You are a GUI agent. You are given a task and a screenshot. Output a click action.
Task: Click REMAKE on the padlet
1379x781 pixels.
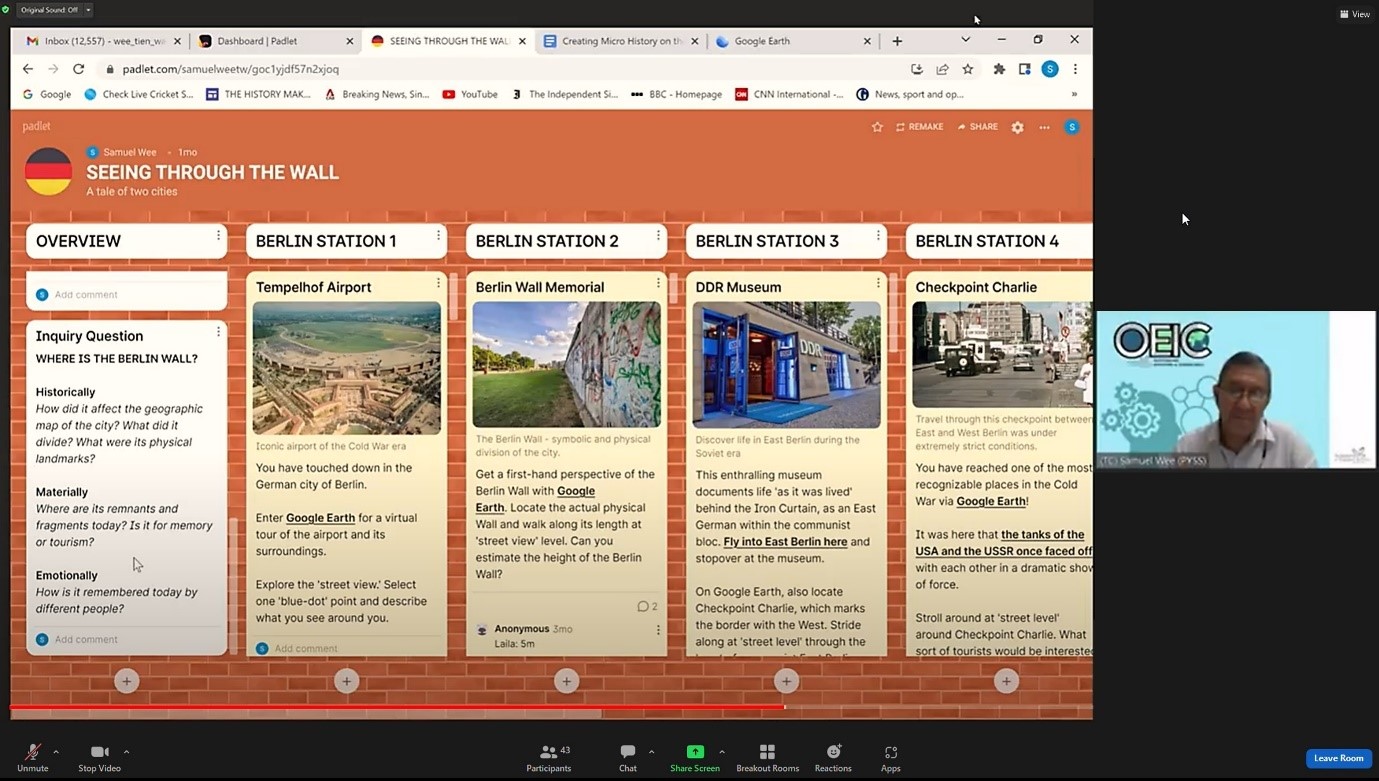pyautogui.click(x=919, y=127)
